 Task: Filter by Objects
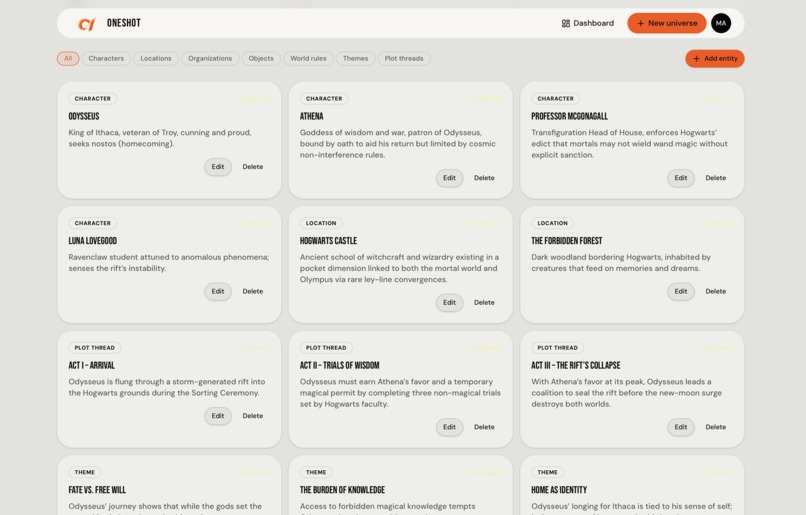point(261,59)
